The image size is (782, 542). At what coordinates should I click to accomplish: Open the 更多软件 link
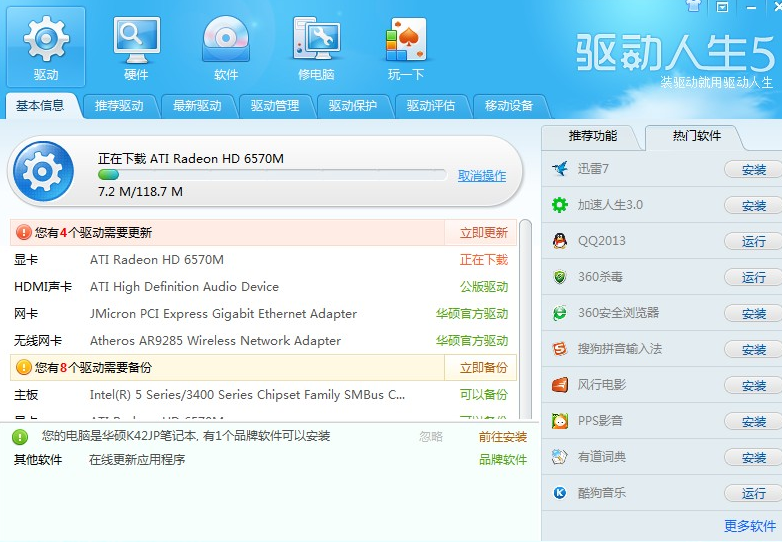point(750,526)
